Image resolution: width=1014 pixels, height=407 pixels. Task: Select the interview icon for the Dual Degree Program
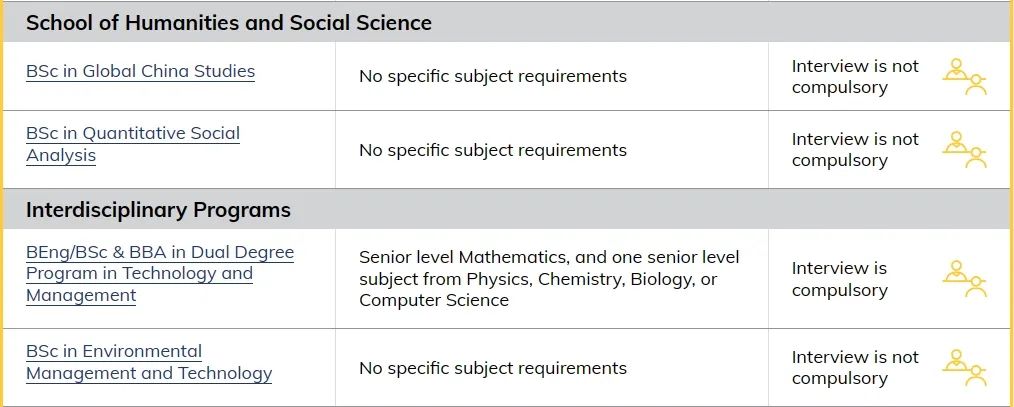[x=964, y=278]
